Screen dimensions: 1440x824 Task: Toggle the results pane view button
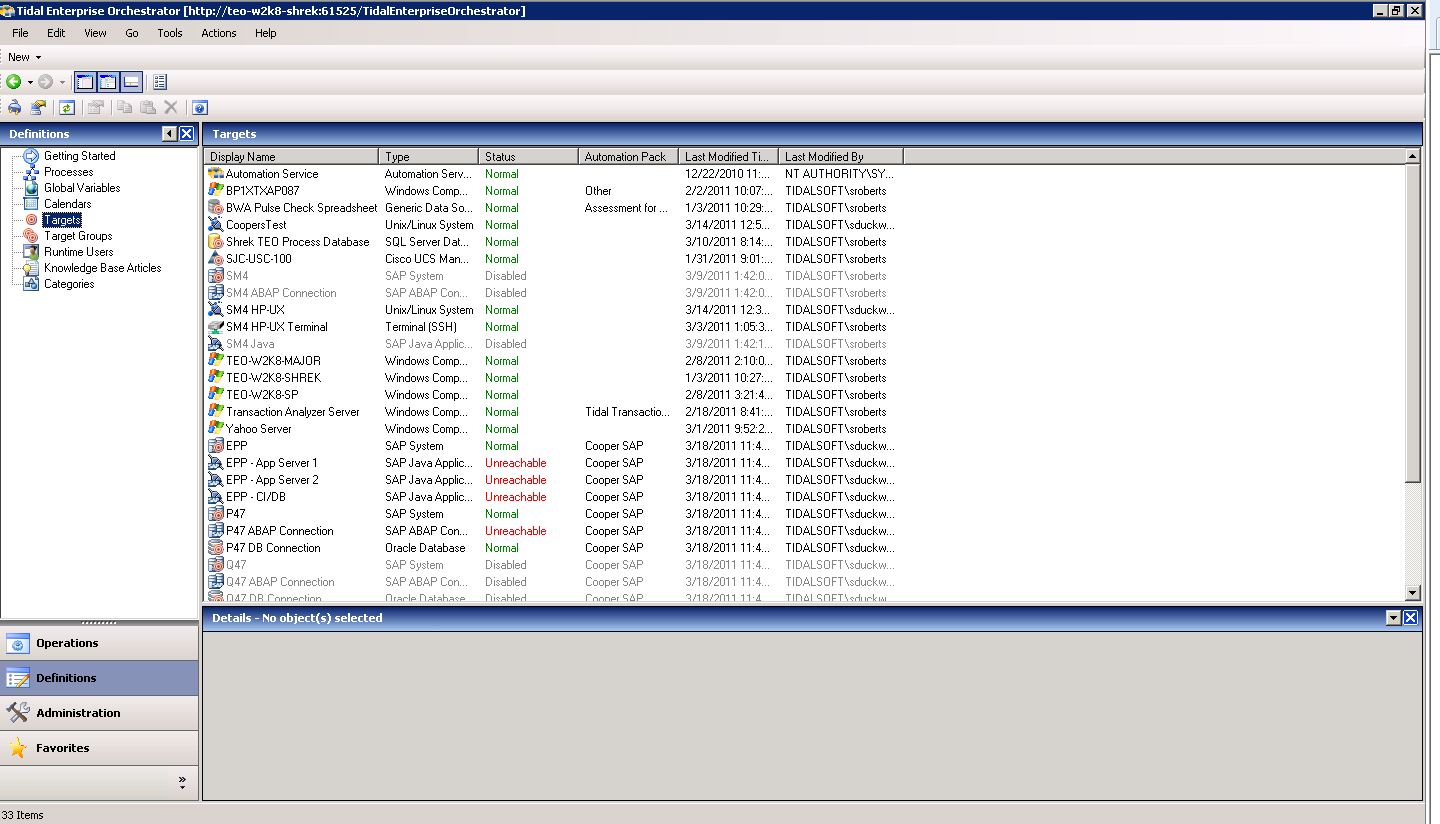pyautogui.click(x=108, y=82)
